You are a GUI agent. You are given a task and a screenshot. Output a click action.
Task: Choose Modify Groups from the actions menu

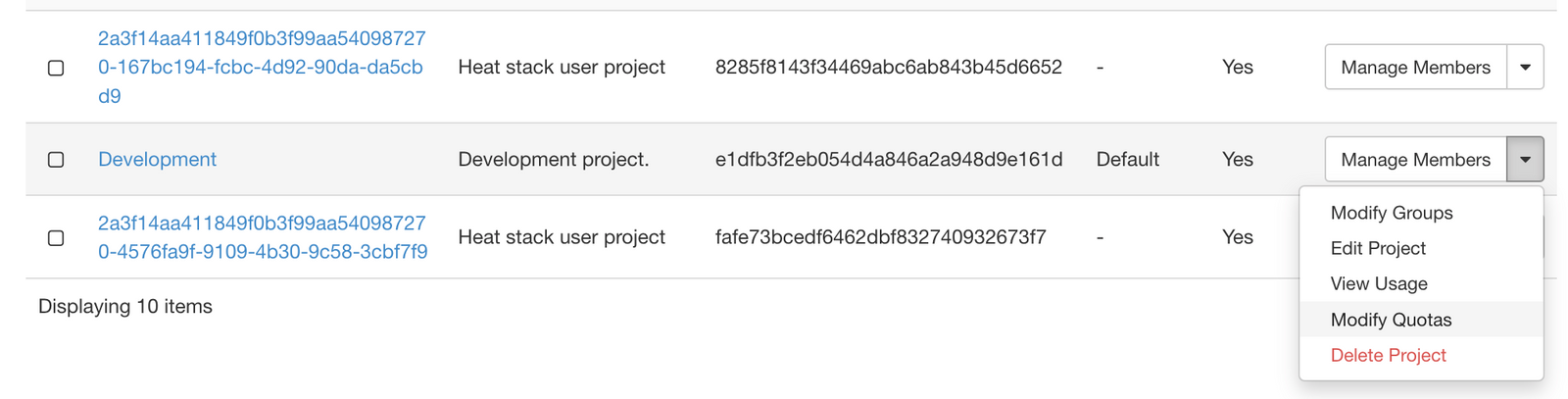coord(1391,213)
